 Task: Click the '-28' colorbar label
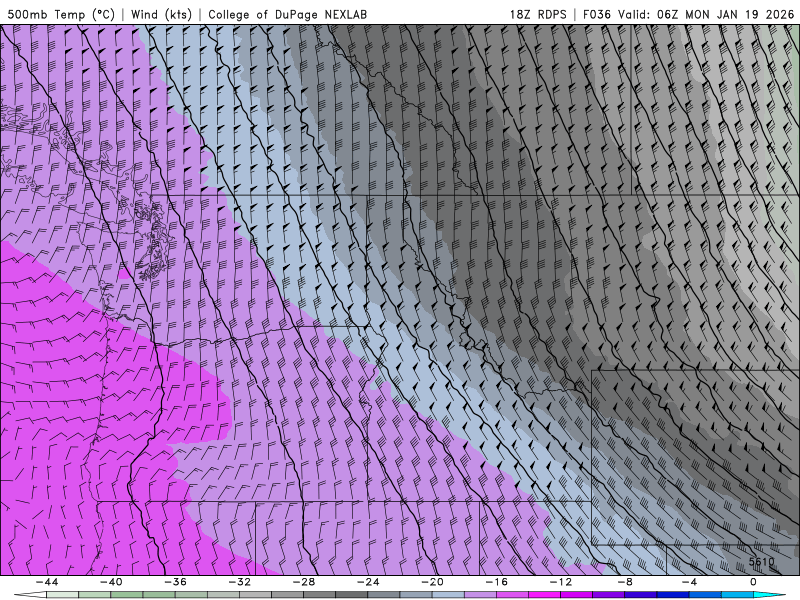tap(304, 582)
